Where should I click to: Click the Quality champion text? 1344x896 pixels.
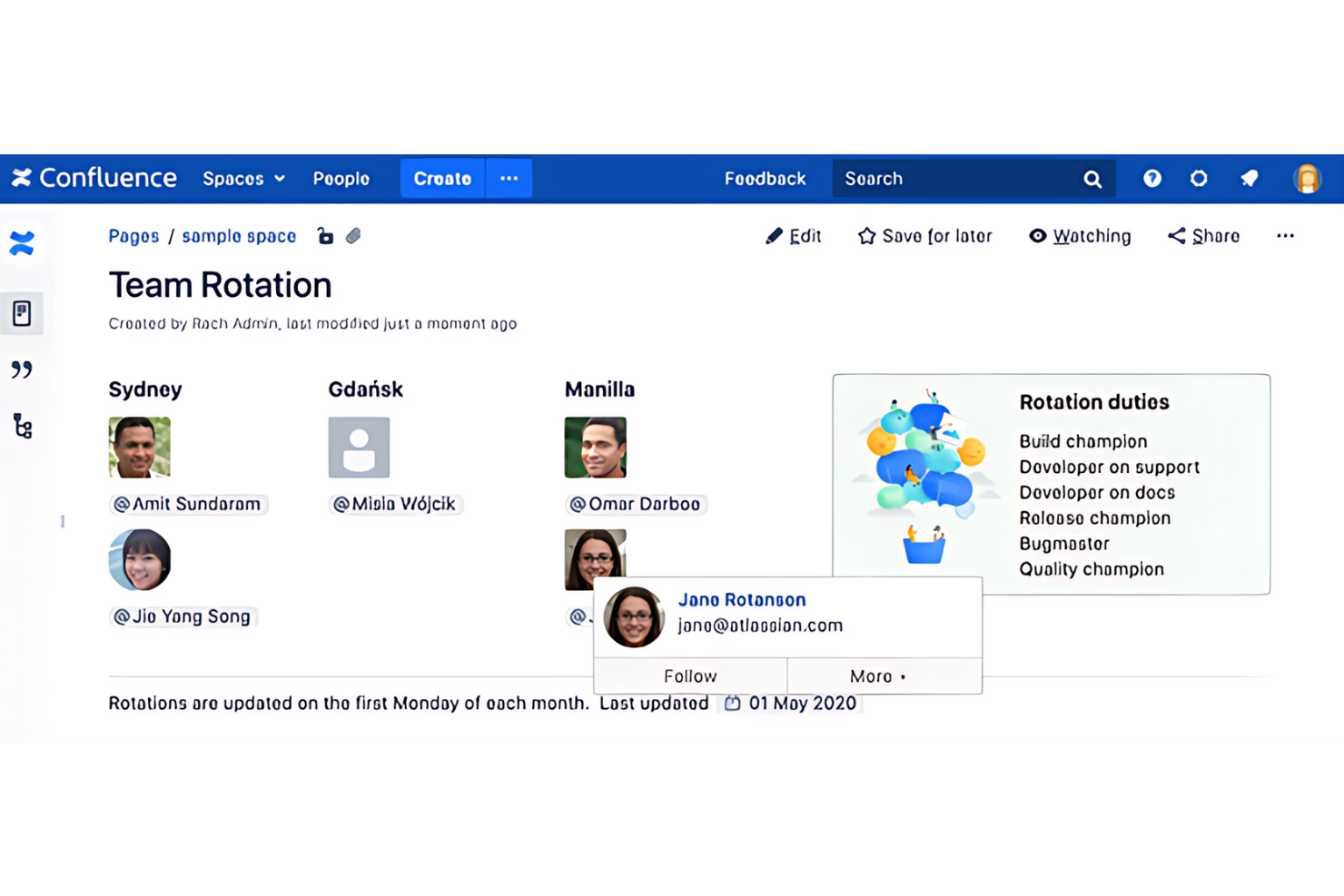(1091, 569)
